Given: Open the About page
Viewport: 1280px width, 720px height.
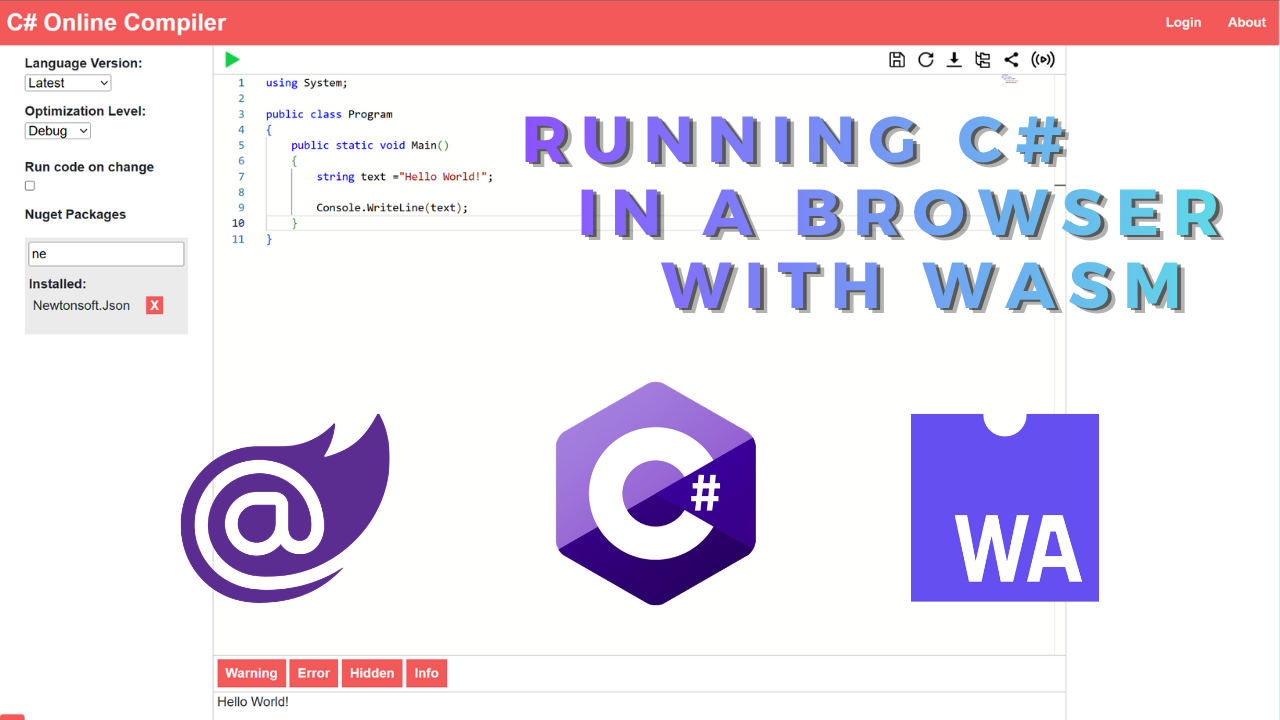Looking at the screenshot, I should pos(1247,22).
